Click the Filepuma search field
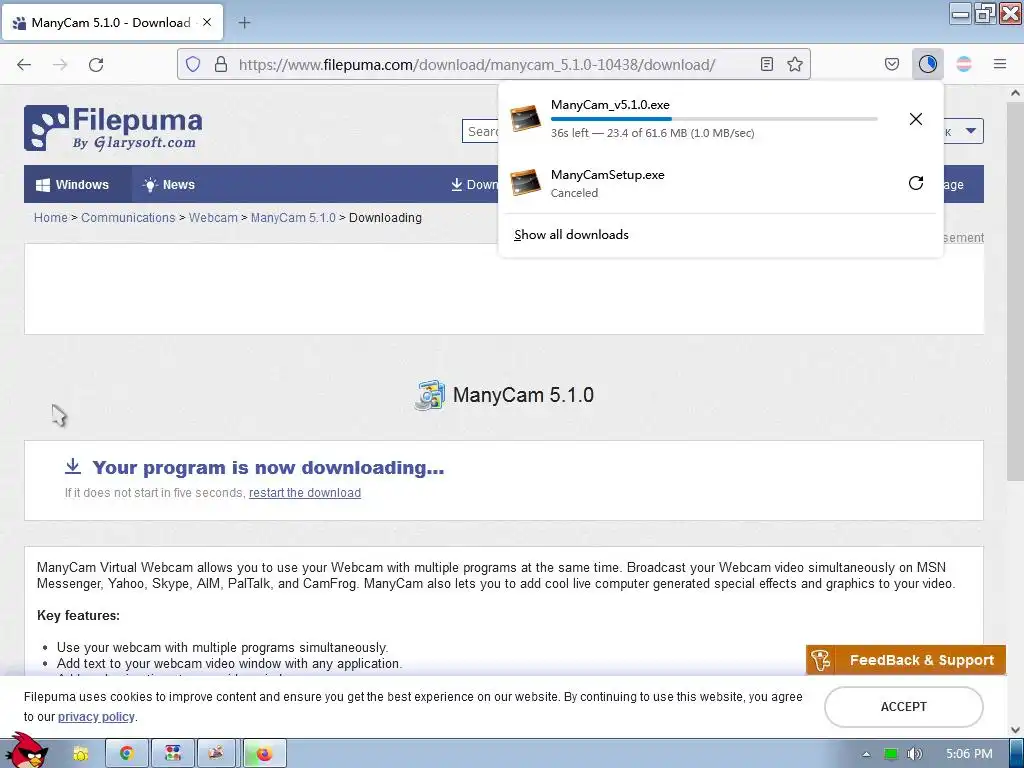The height and width of the screenshot is (768, 1024). point(481,131)
